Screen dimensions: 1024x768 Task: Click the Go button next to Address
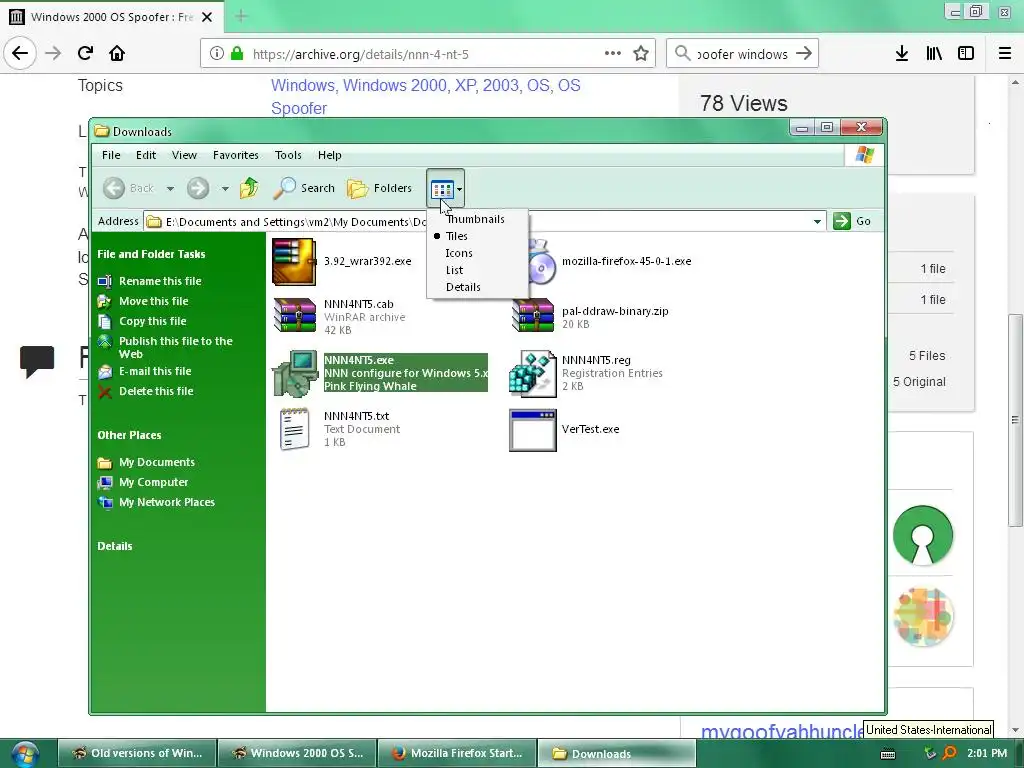pyautogui.click(x=852, y=221)
